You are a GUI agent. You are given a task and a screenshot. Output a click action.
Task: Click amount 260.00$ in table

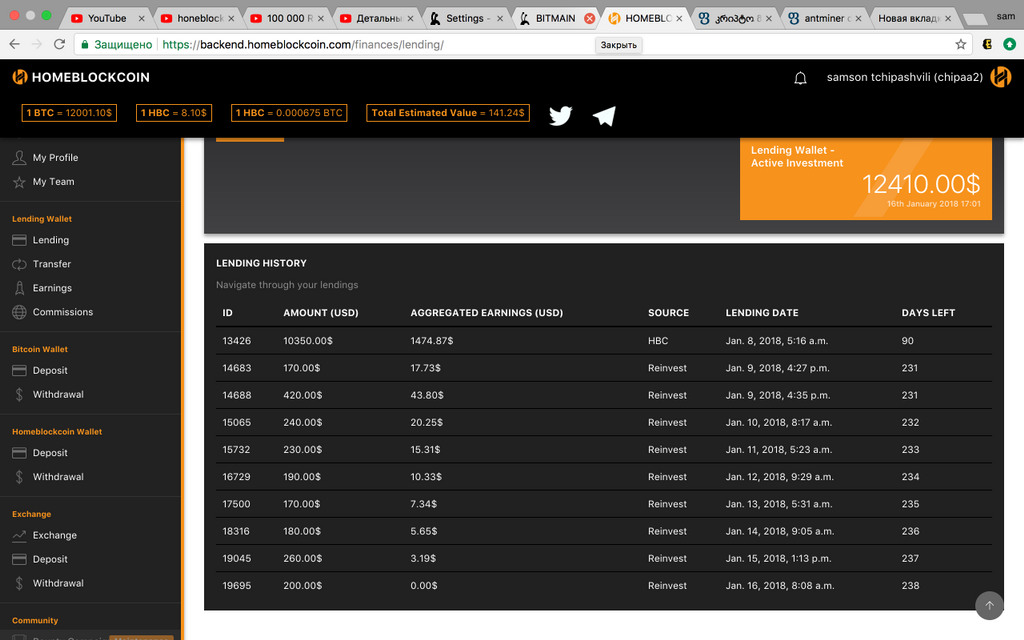click(302, 558)
